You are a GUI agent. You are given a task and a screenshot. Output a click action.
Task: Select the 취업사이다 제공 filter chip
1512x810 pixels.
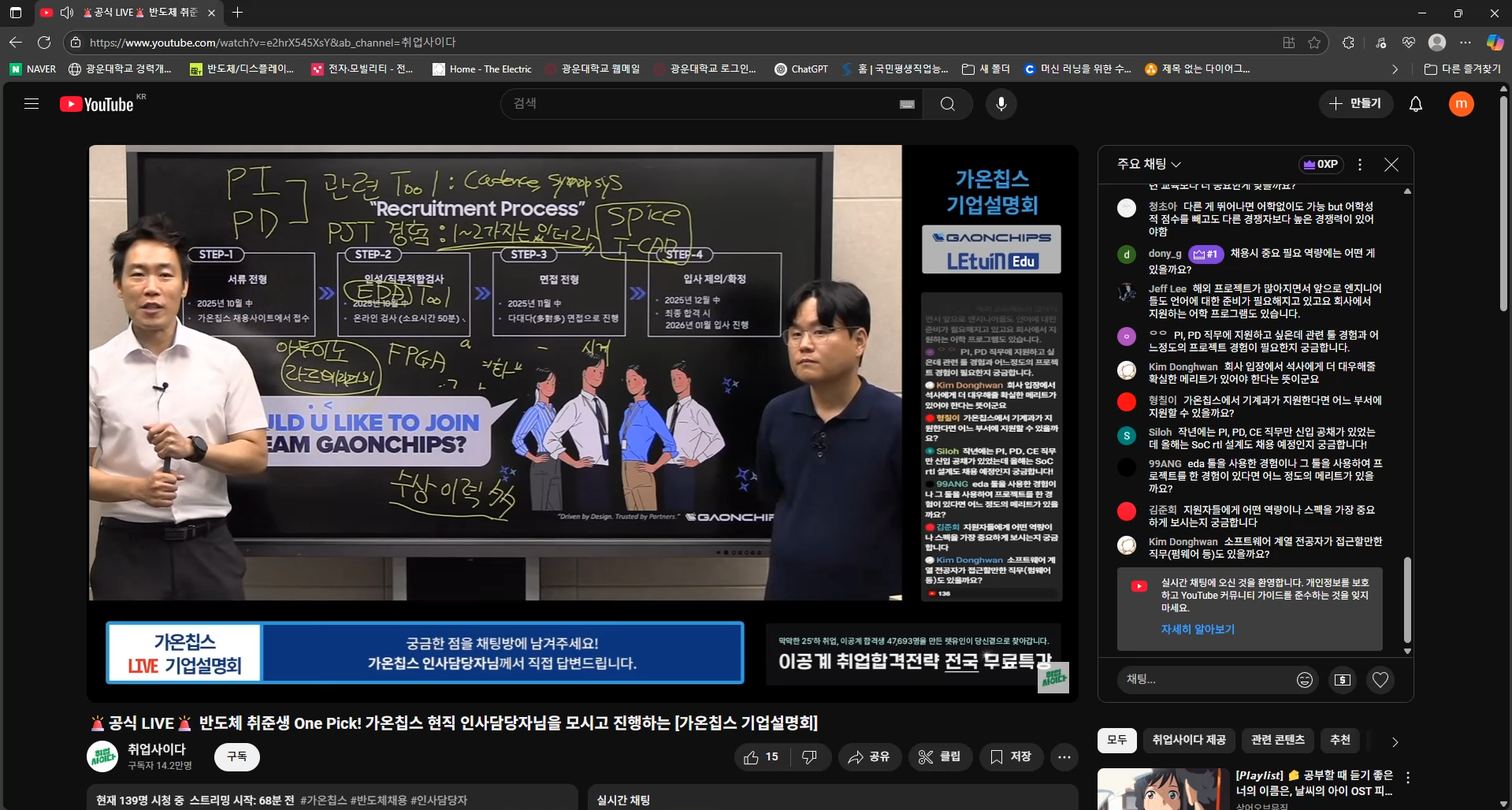pyautogui.click(x=1189, y=741)
